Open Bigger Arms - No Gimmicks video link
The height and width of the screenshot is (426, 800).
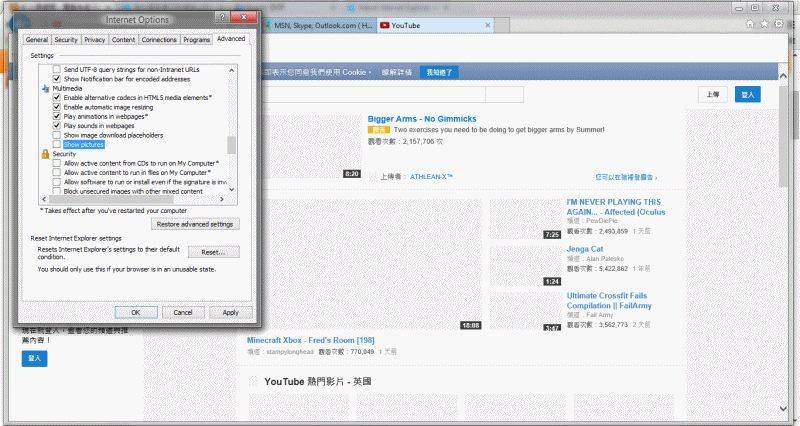422,119
